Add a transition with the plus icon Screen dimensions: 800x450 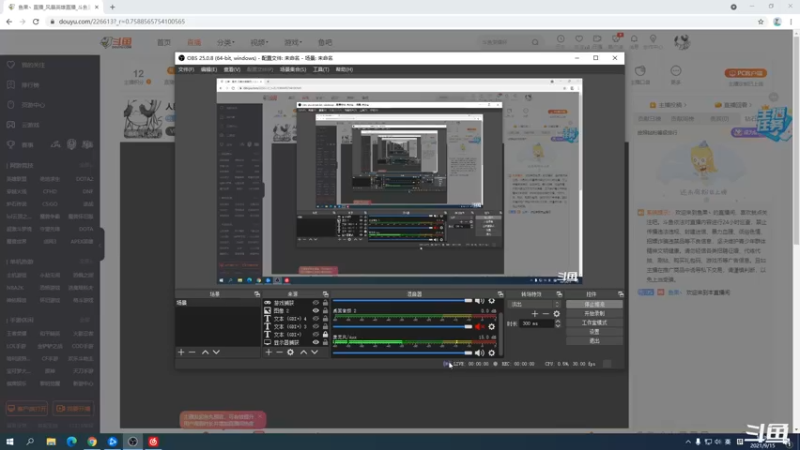point(535,314)
